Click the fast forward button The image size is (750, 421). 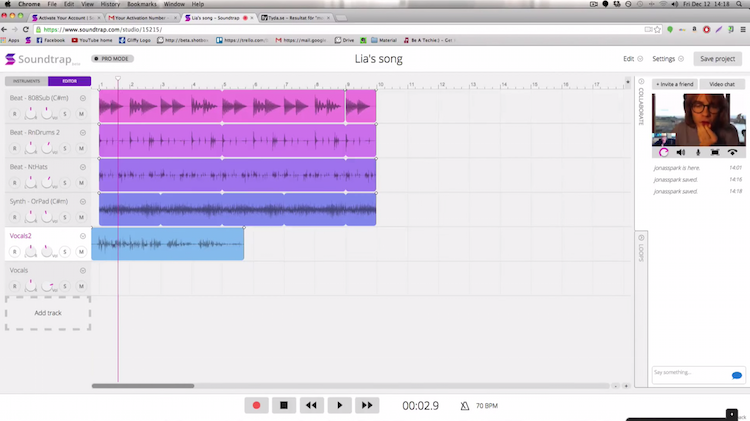(x=367, y=405)
